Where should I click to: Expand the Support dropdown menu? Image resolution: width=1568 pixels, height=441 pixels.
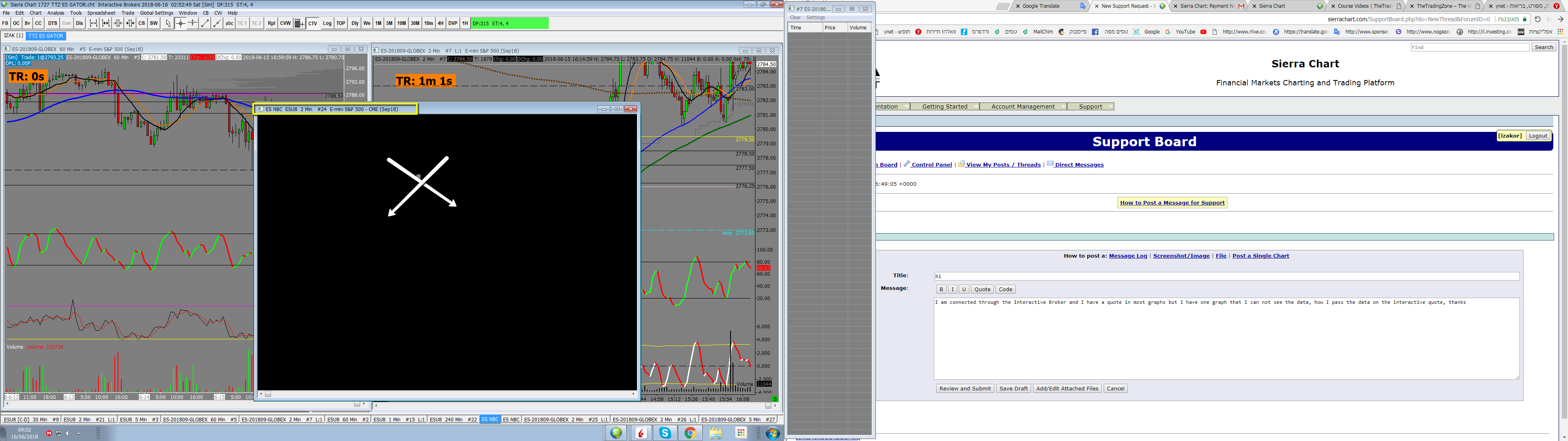[1091, 107]
